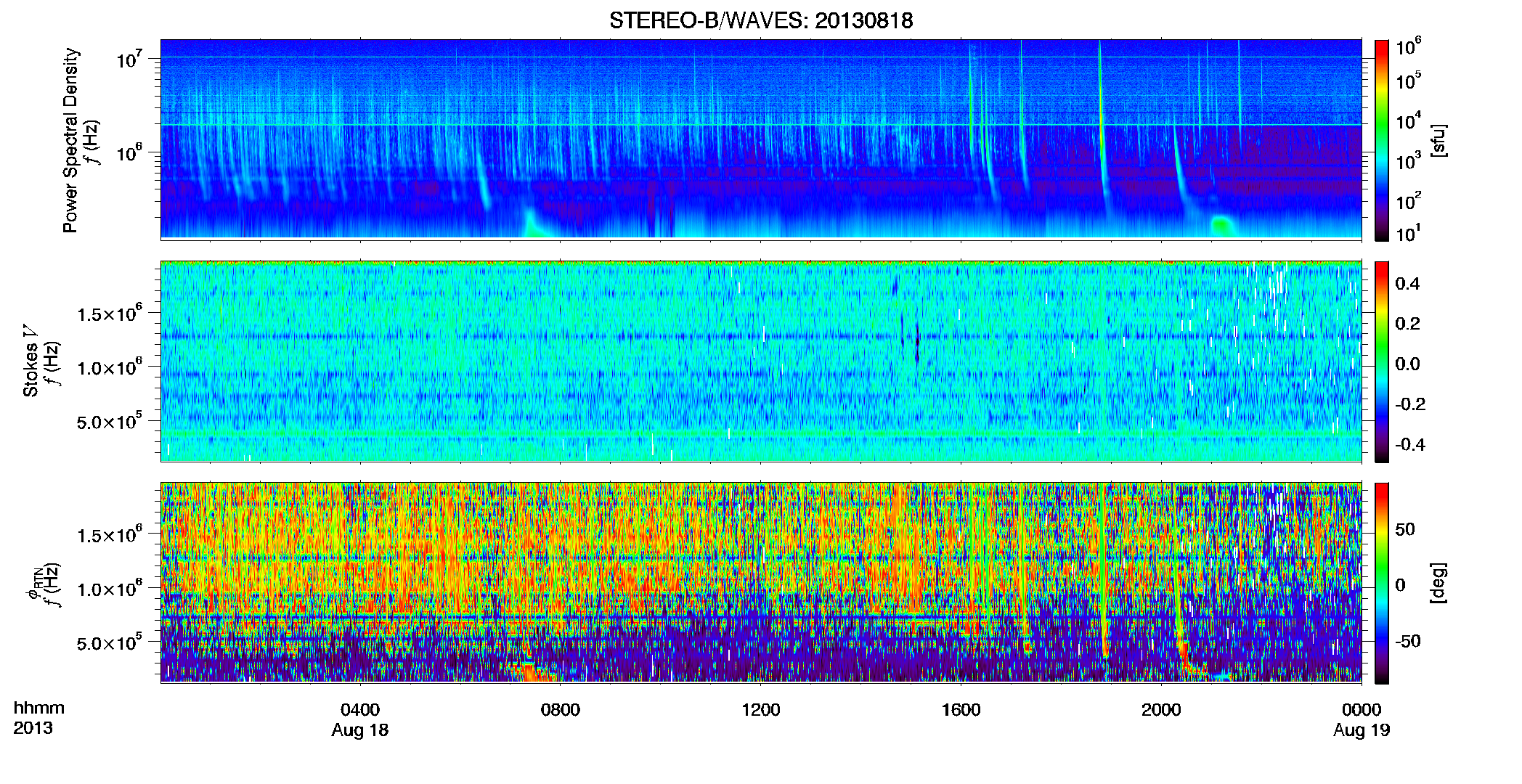Screen dimensions: 1522x784
Task: Click the 5.0×10^5 tick of Stokes V panel
Action: pyautogui.click(x=110, y=421)
